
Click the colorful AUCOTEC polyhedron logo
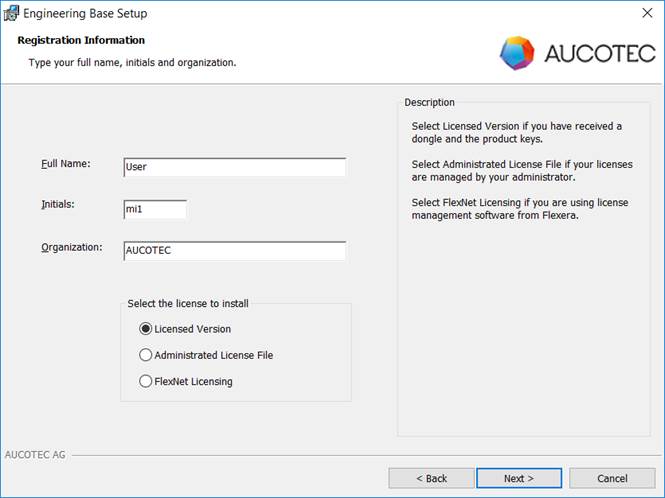coord(517,53)
